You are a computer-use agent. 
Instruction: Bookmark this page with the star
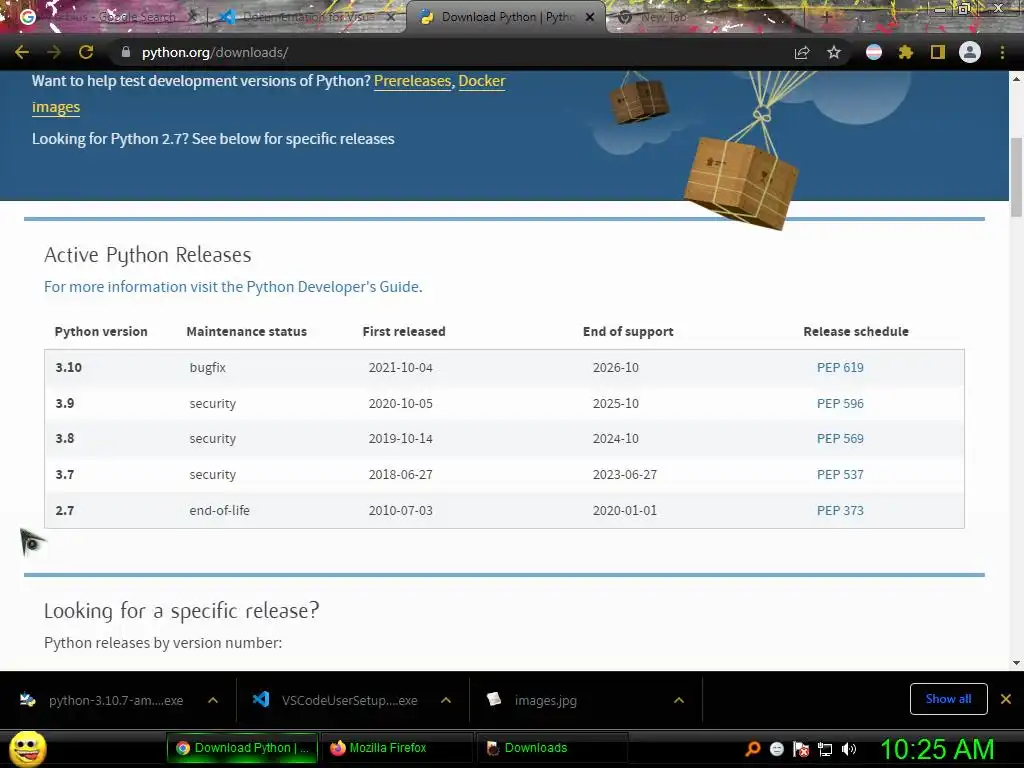pos(834,52)
